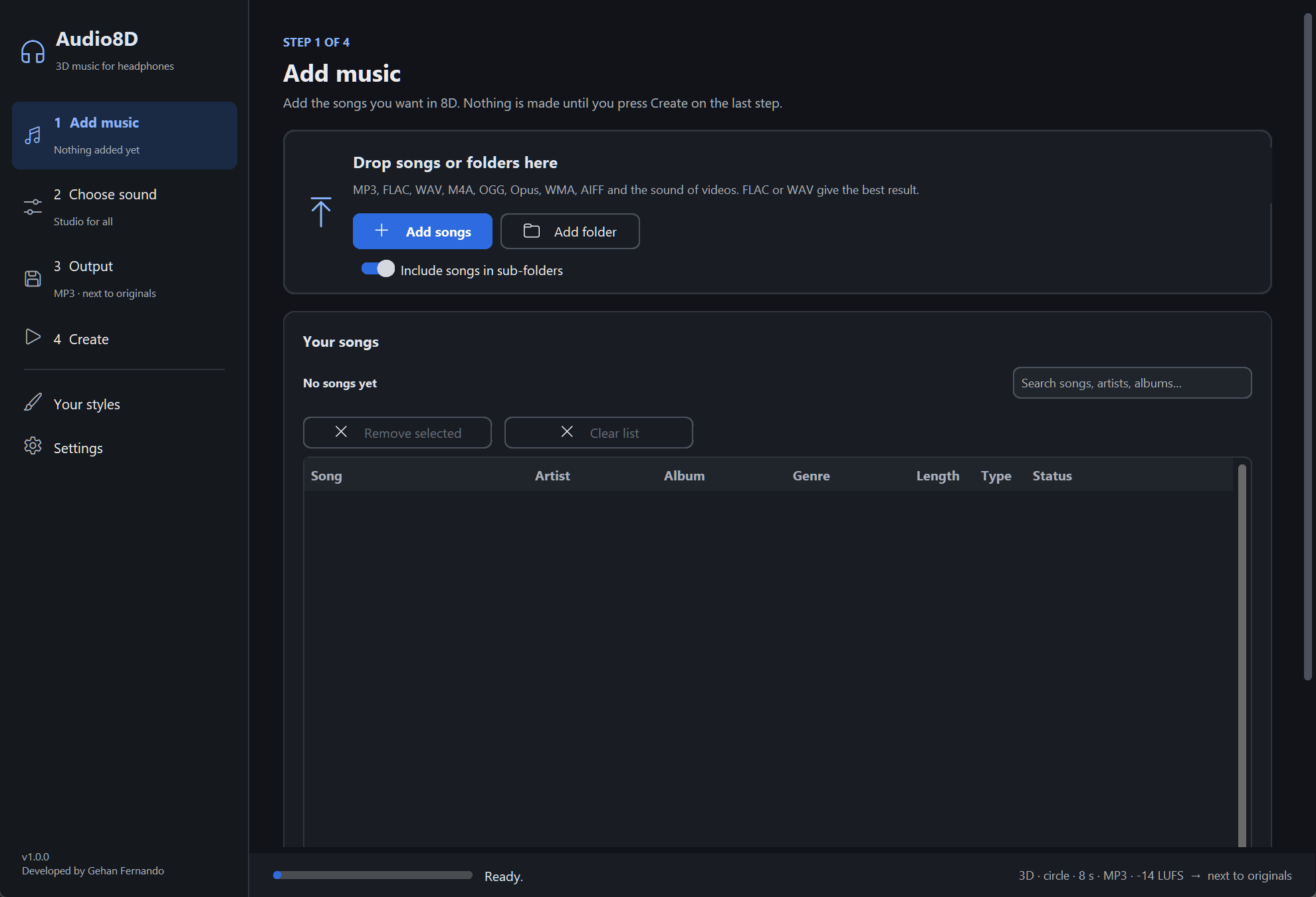Sort by the Type column header
Screen dimensions: 1316x897
996,476
